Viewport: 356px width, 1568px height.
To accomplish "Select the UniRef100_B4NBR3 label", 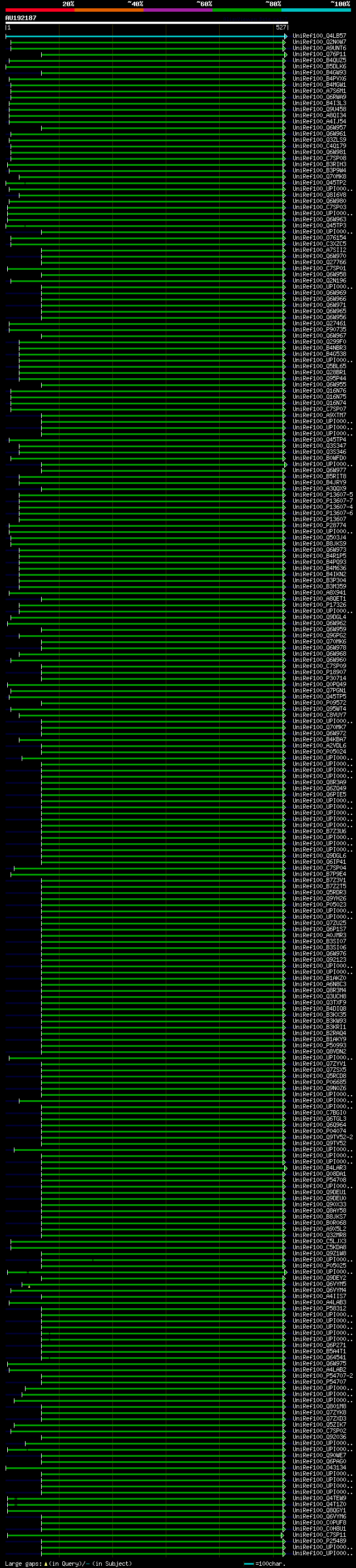I will point(319,348).
